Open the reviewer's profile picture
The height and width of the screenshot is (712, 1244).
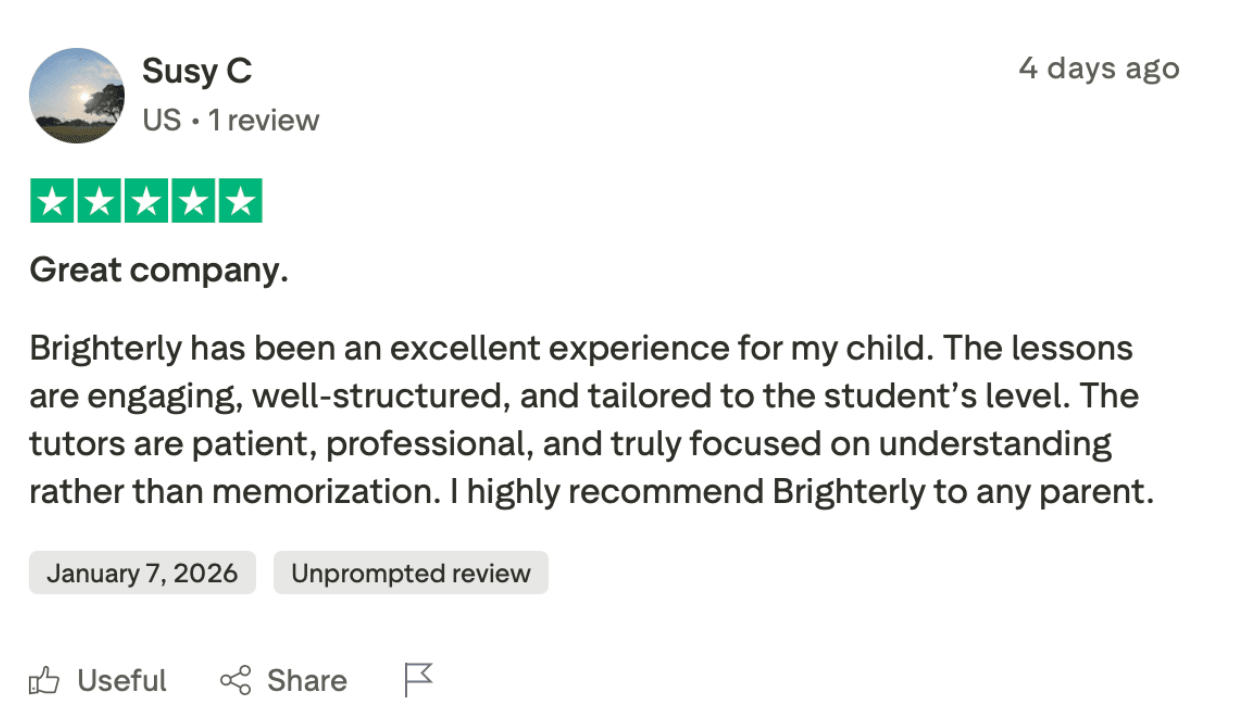(77, 96)
